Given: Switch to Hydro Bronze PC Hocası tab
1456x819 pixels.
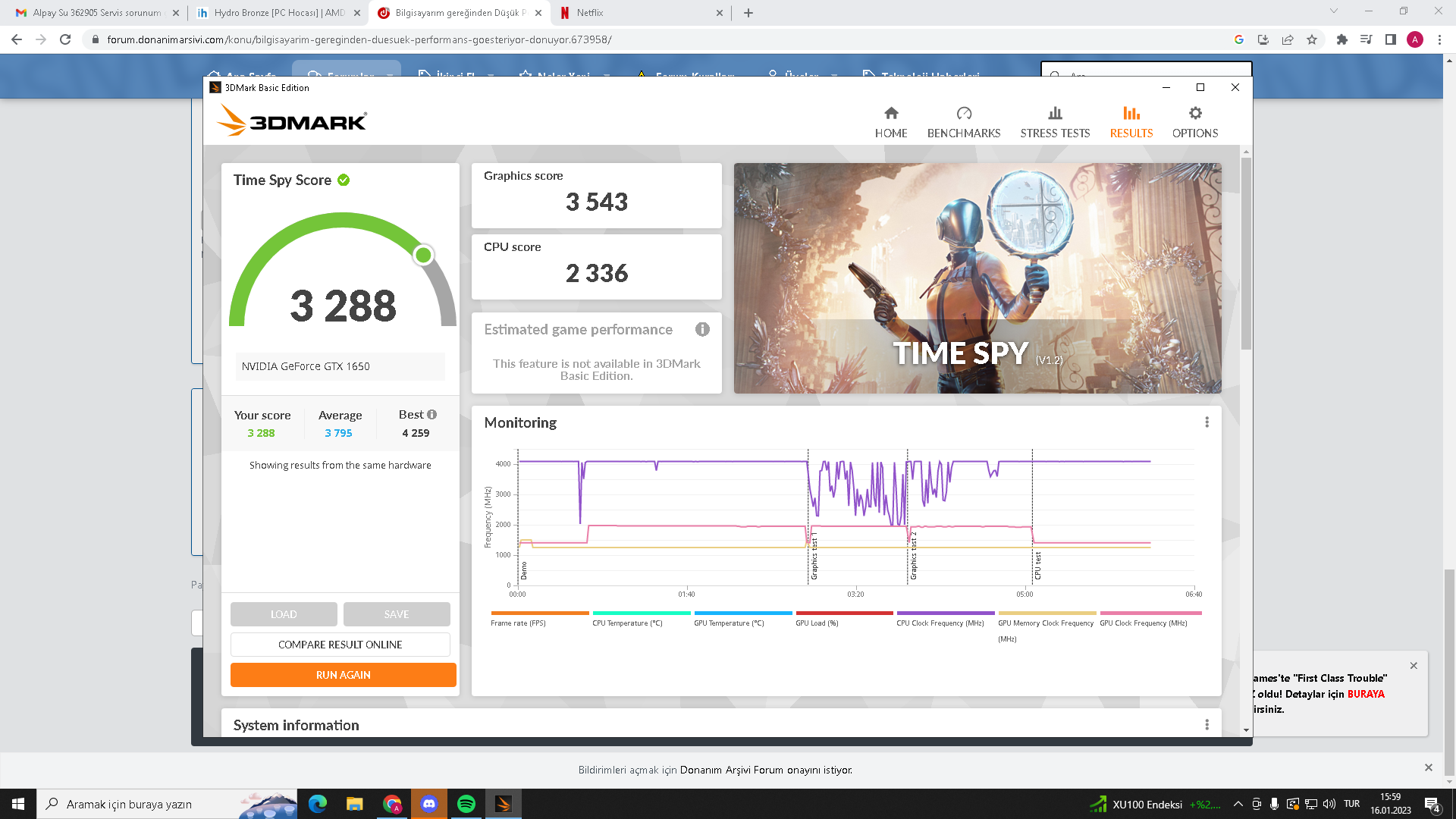Looking at the screenshot, I should [x=278, y=13].
